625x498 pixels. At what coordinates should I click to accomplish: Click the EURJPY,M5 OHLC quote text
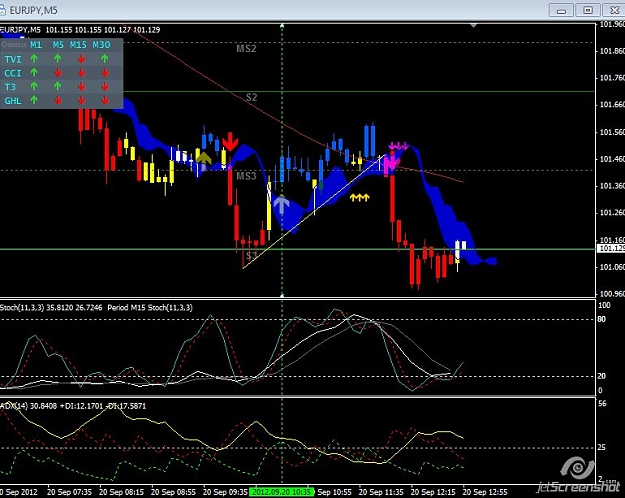tap(80, 30)
